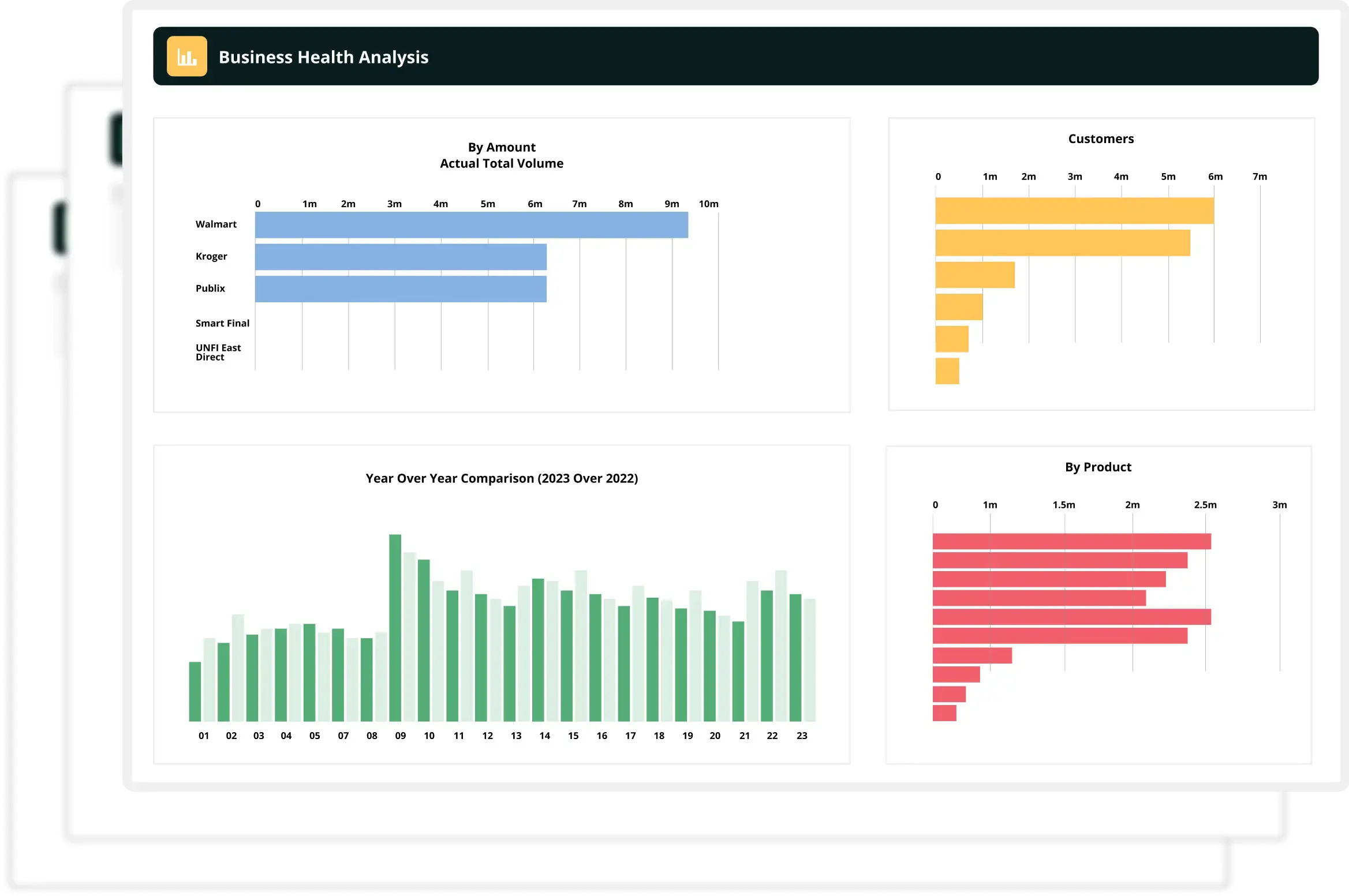
Task: Click the Actual Total Volume subtitle
Action: tap(502, 163)
